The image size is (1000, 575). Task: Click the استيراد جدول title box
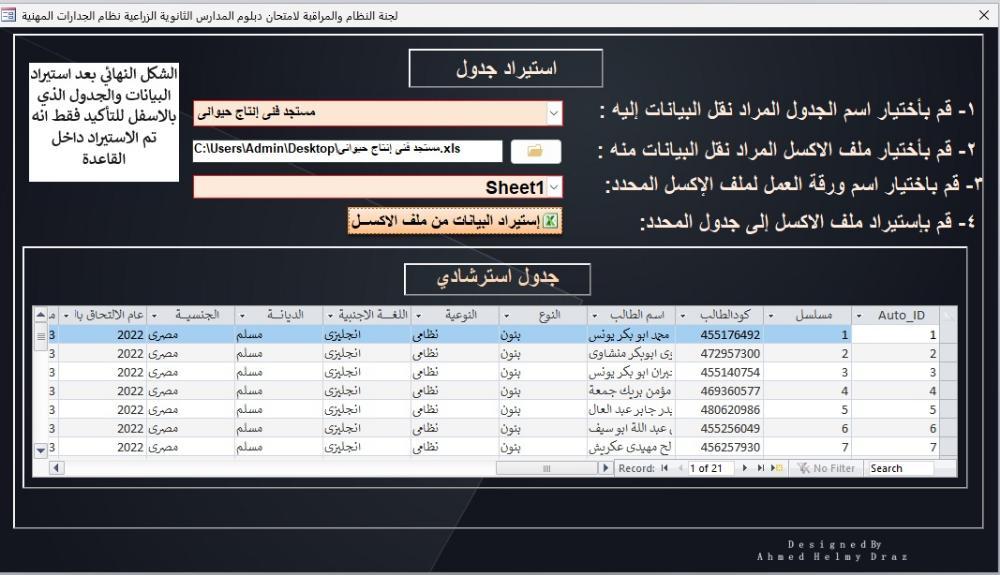[x=506, y=68]
